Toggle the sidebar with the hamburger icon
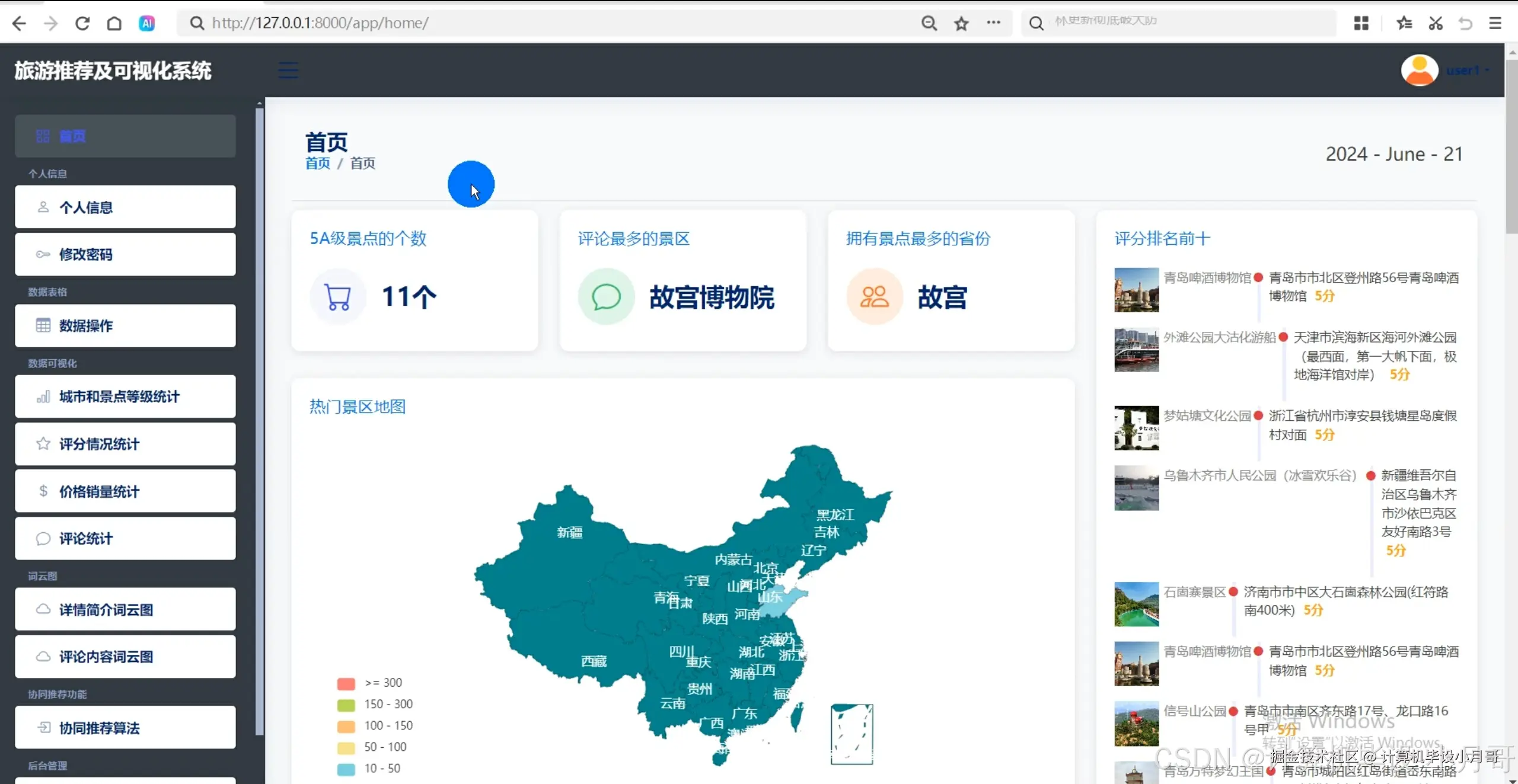 pyautogui.click(x=288, y=69)
